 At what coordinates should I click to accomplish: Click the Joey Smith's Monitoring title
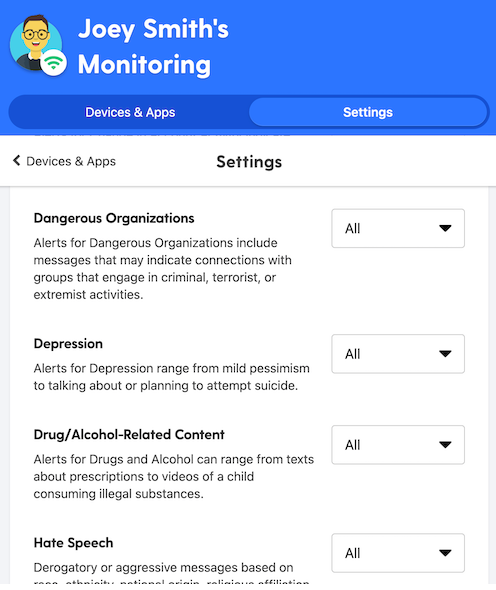tap(153, 47)
